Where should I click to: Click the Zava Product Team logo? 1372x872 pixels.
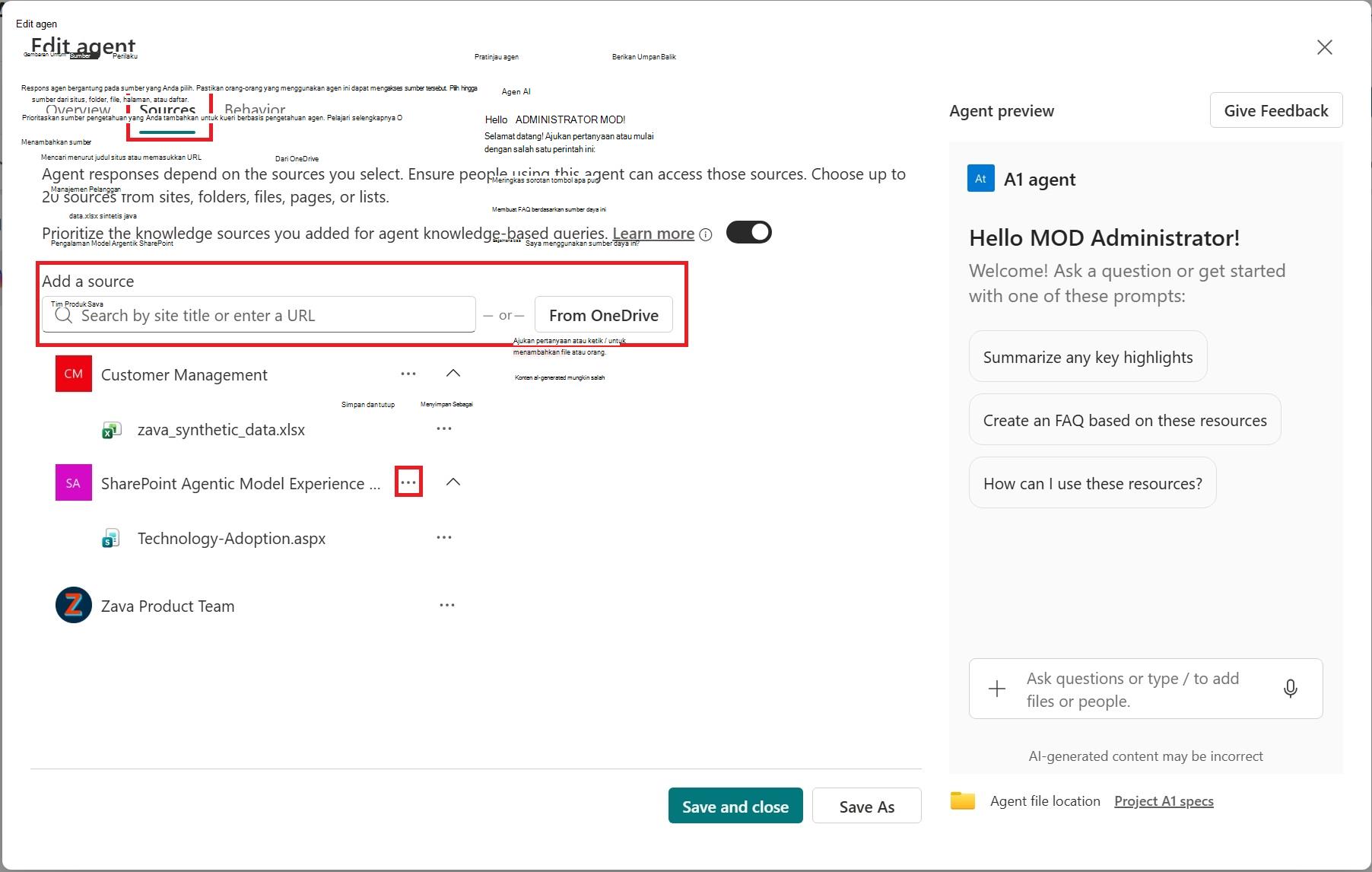point(74,606)
